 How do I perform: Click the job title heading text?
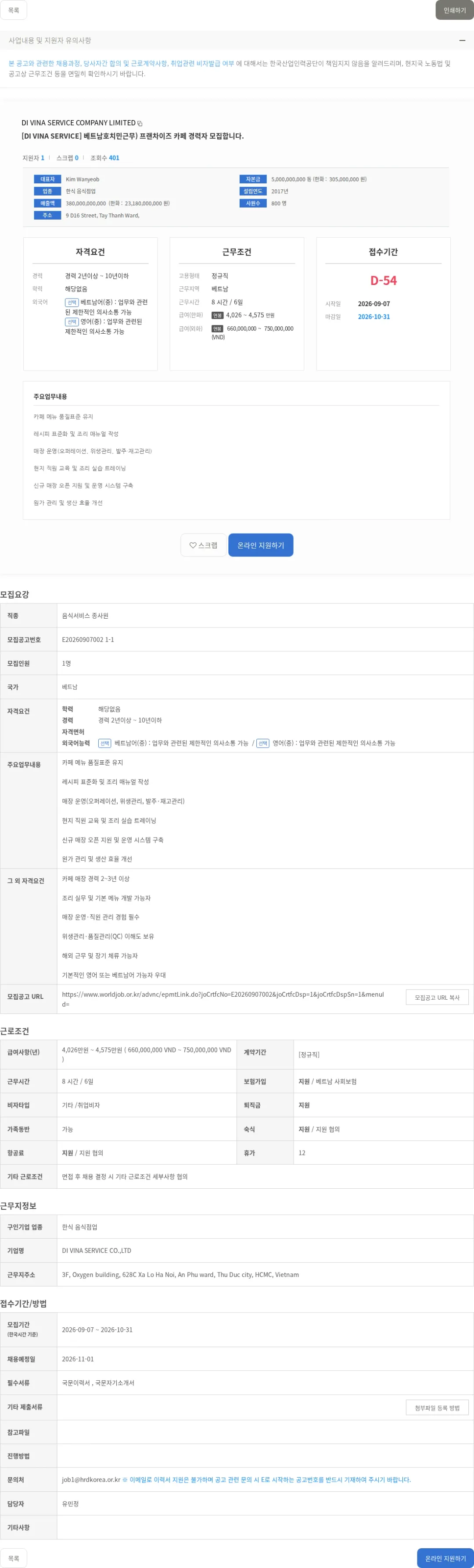pos(132,136)
